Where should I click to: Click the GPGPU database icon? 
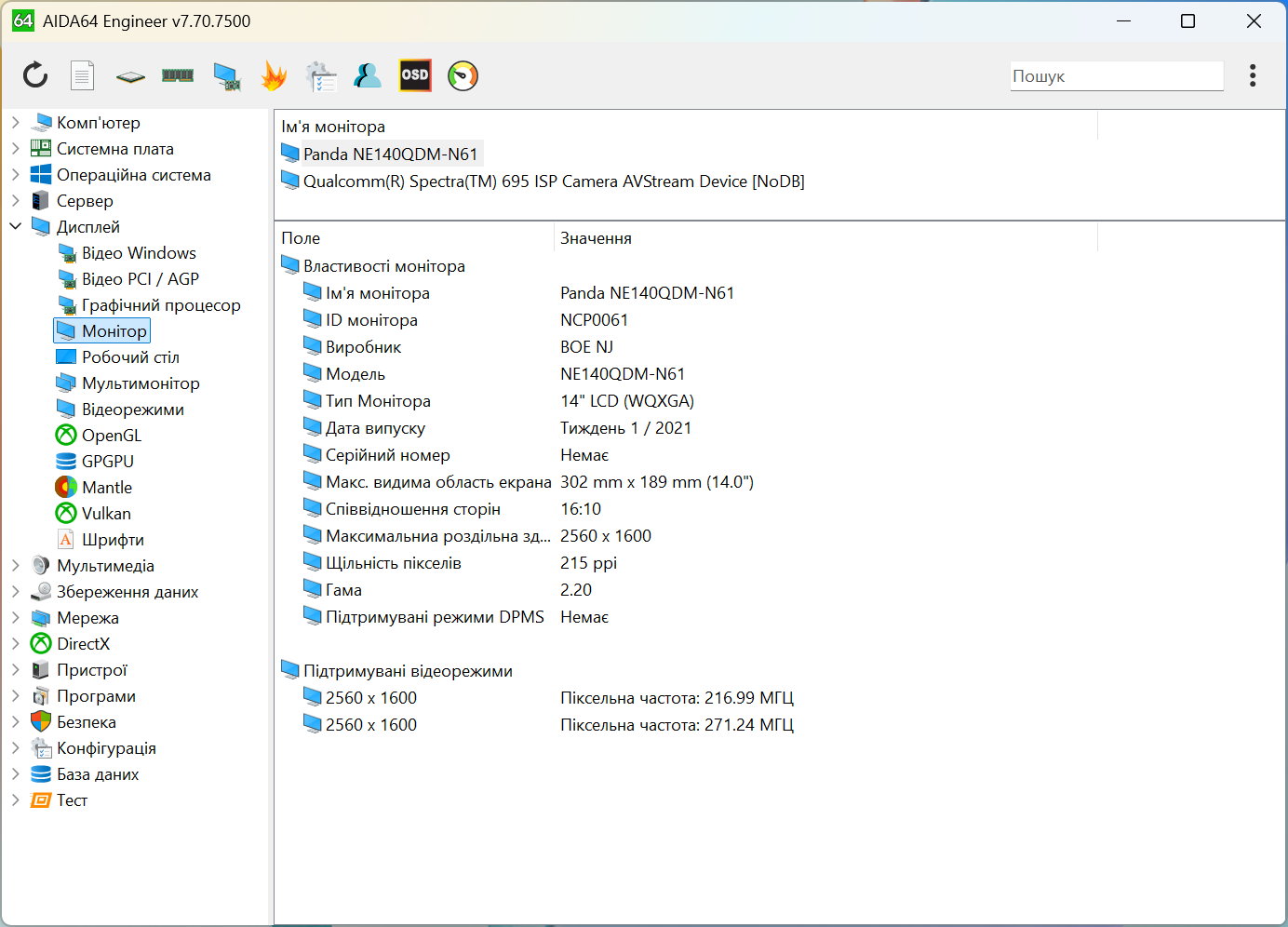(66, 461)
